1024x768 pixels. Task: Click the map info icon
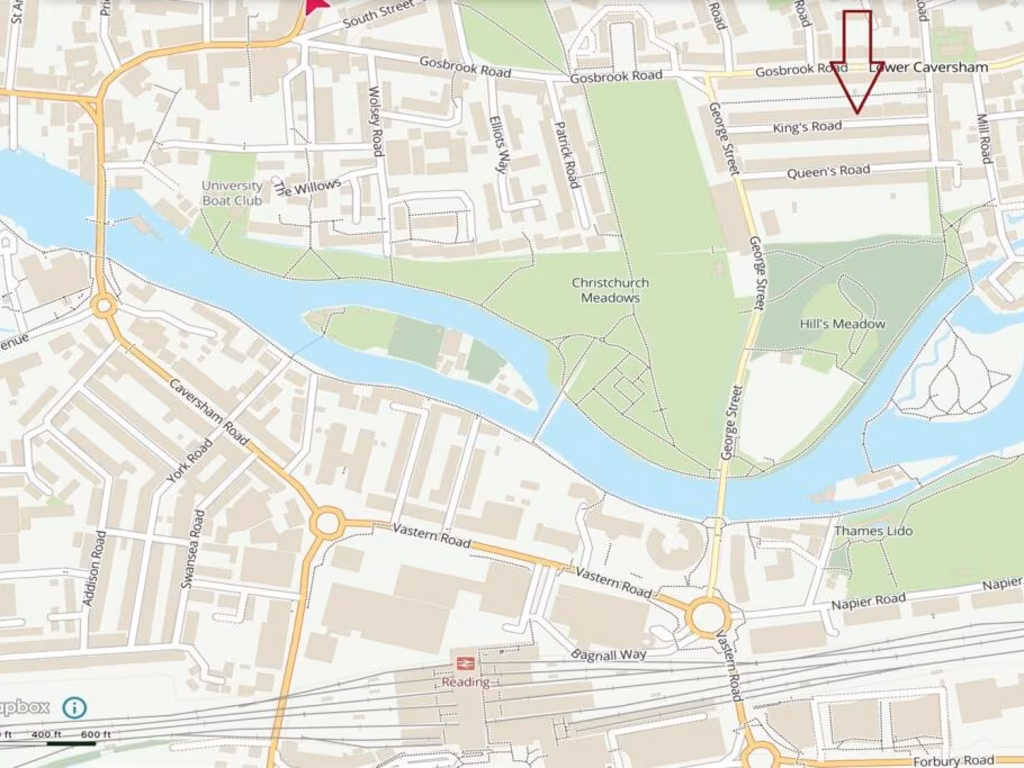click(74, 707)
